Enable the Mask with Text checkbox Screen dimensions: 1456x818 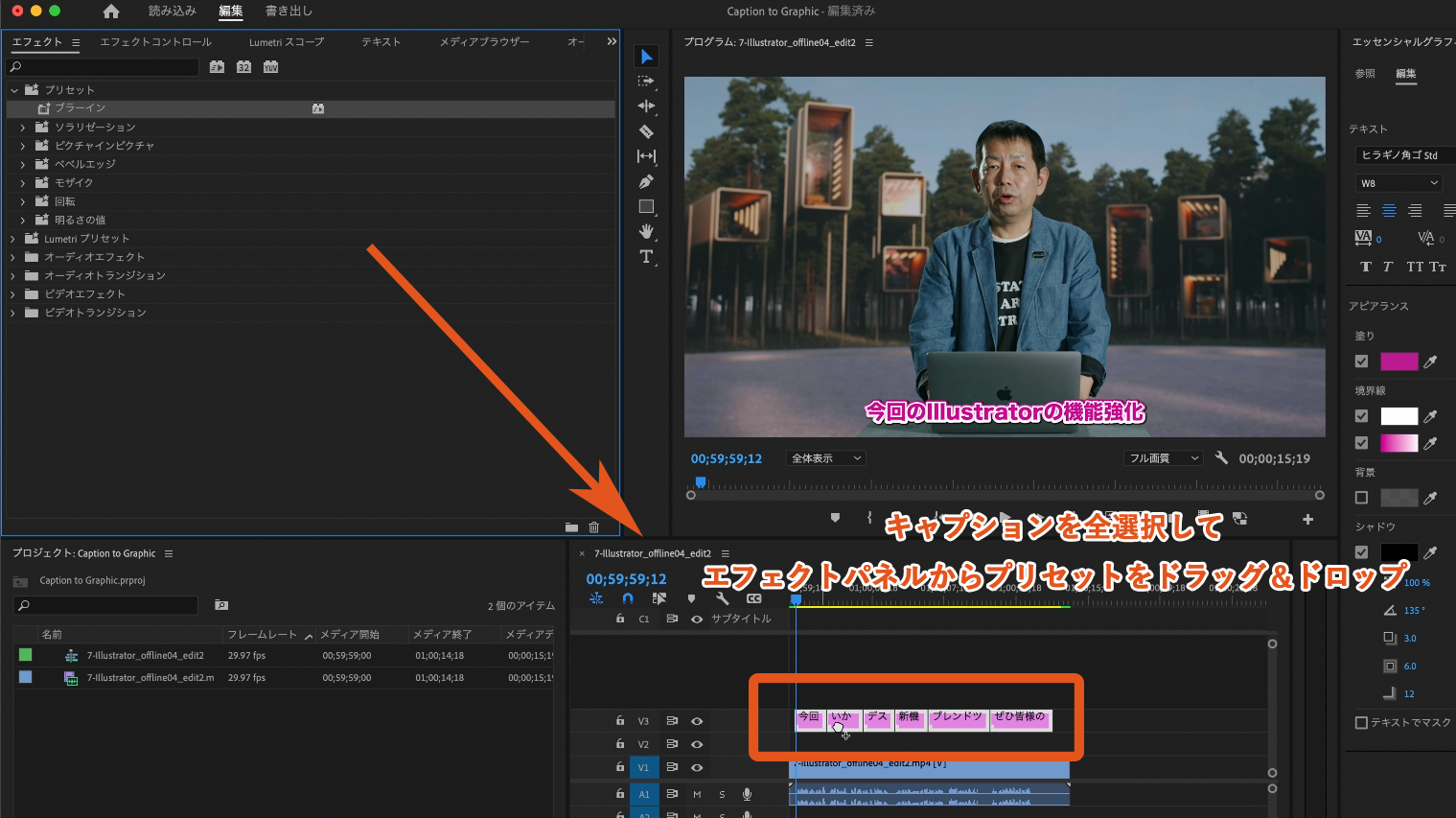pyautogui.click(x=1361, y=723)
